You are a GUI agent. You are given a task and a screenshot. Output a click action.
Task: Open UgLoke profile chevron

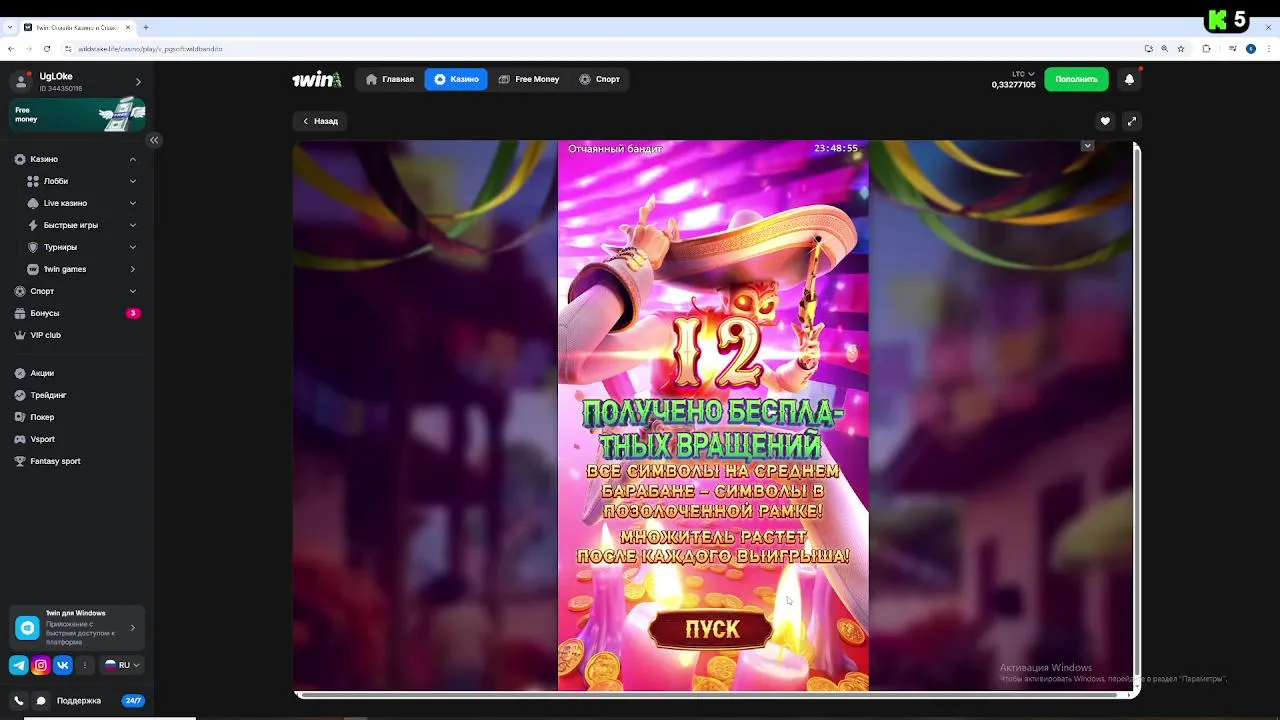tap(138, 82)
